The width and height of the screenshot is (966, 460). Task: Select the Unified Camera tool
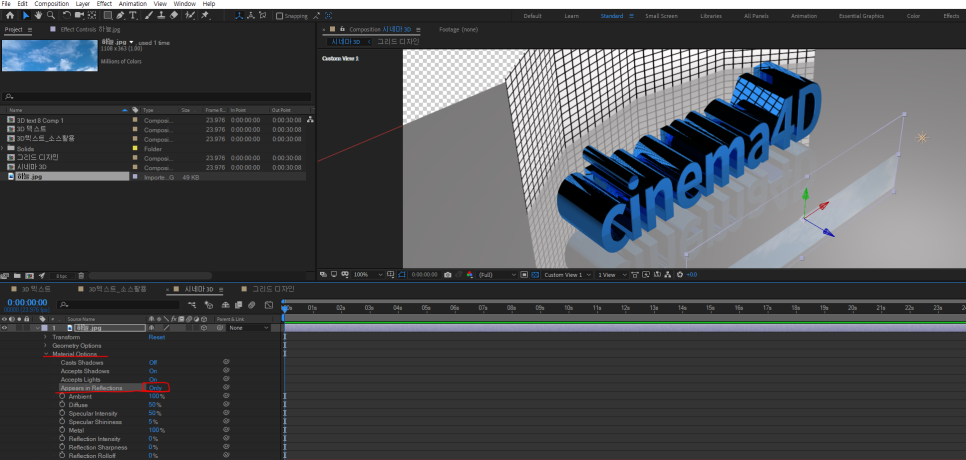click(79, 15)
